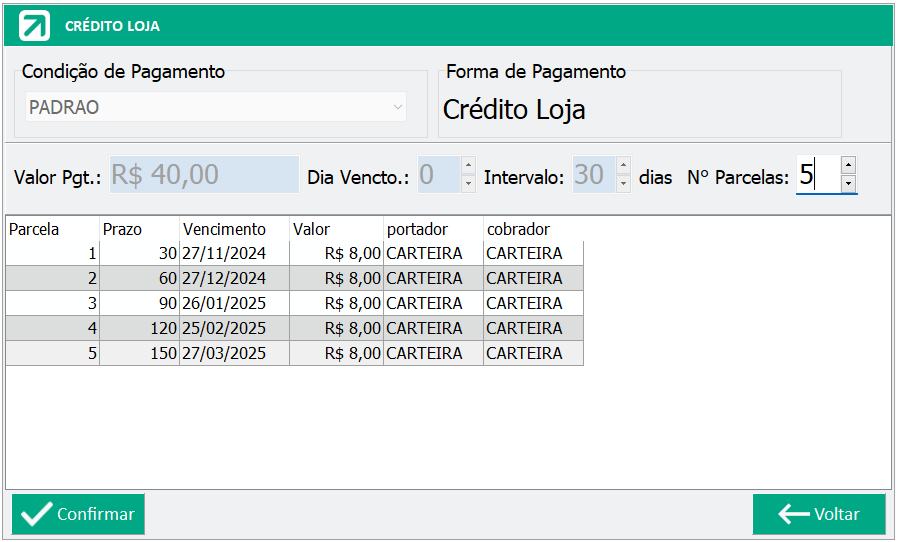897x542 pixels.
Task: Decrease Intervalo days with down arrow
Action: click(x=624, y=184)
